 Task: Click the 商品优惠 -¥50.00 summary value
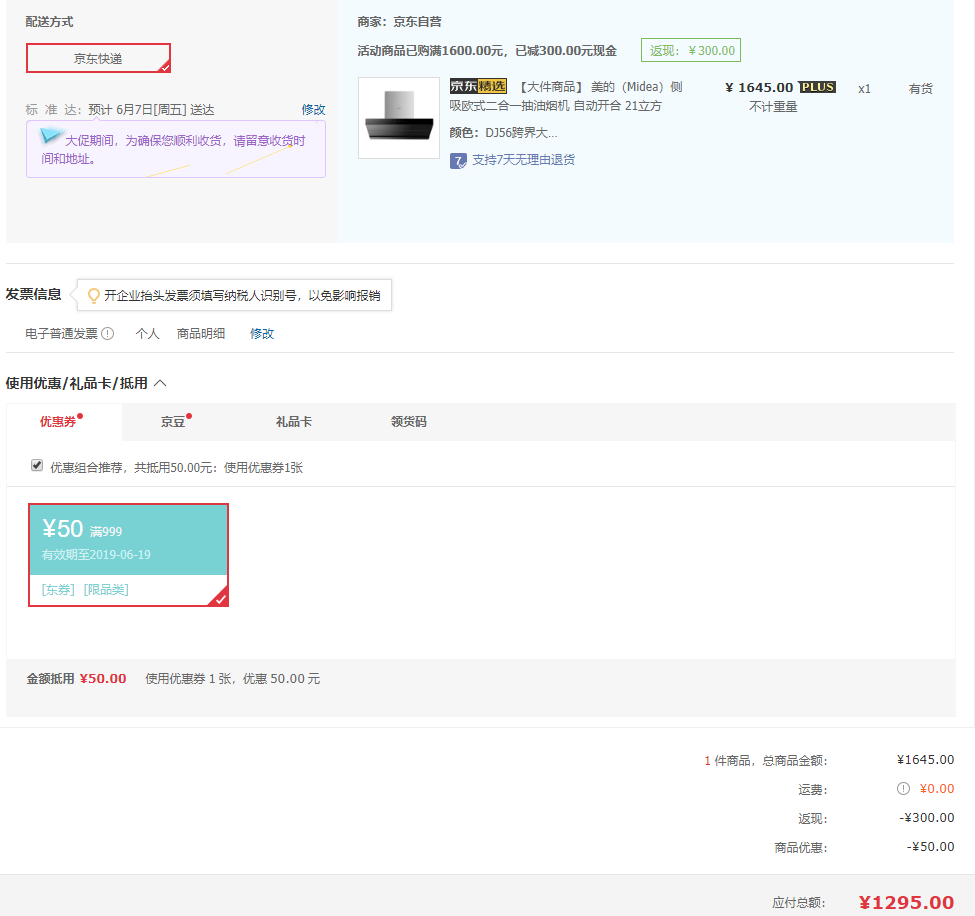click(930, 847)
